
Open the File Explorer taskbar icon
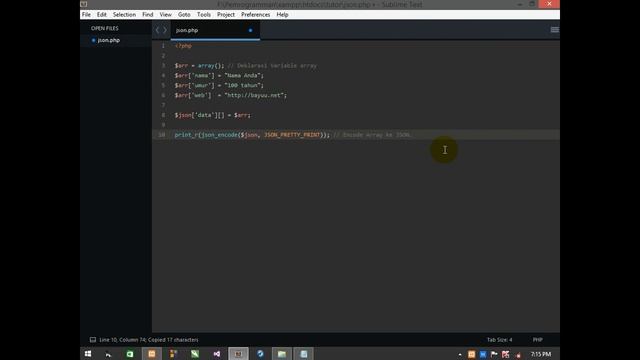point(282,354)
